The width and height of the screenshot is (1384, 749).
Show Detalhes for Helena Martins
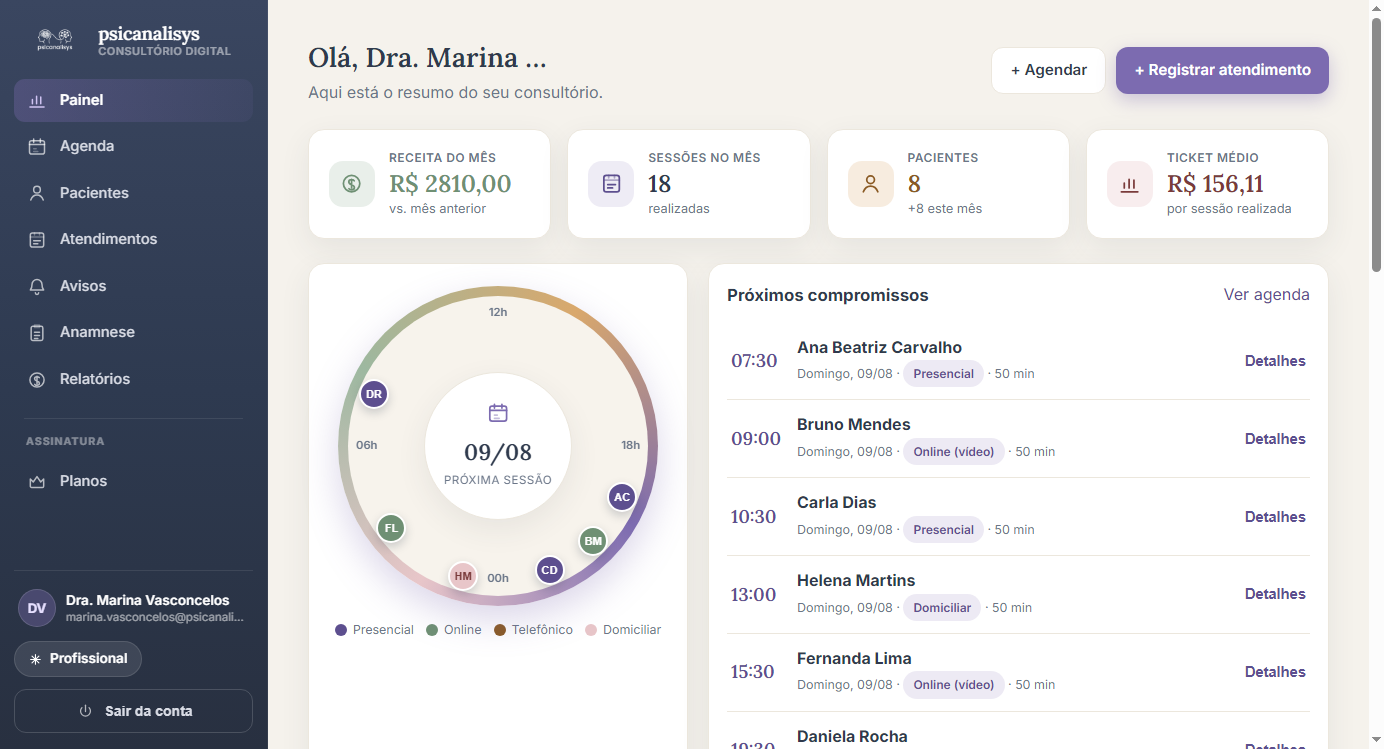pos(1275,594)
